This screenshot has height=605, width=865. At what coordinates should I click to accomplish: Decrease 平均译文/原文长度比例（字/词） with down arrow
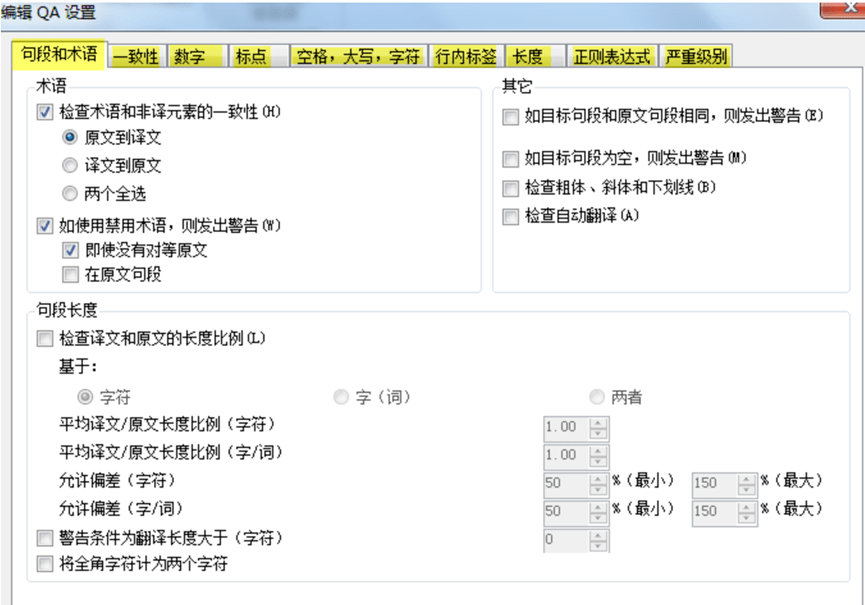click(x=598, y=462)
